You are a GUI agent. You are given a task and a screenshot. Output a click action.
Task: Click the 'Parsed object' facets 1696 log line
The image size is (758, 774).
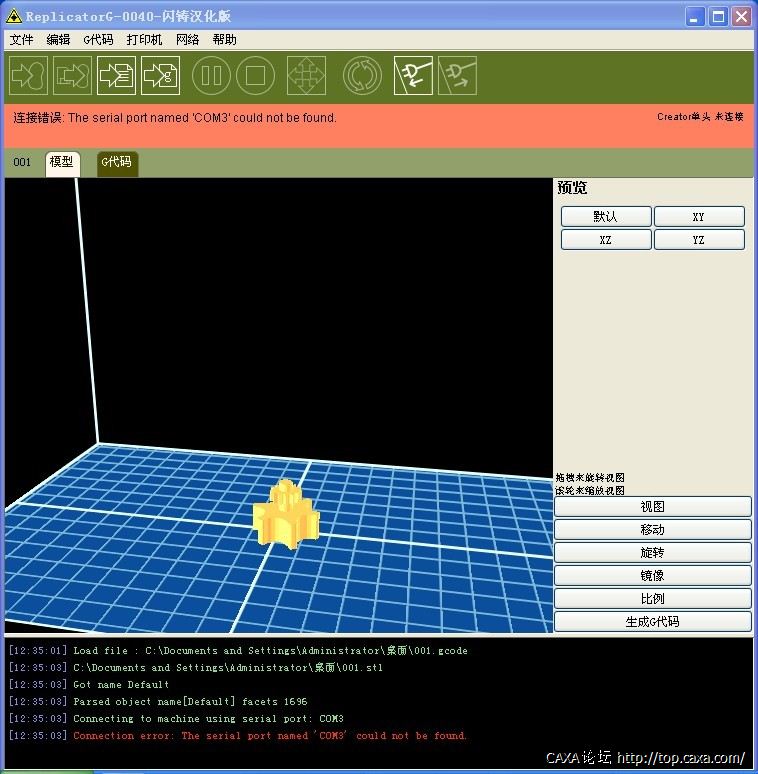point(158,701)
